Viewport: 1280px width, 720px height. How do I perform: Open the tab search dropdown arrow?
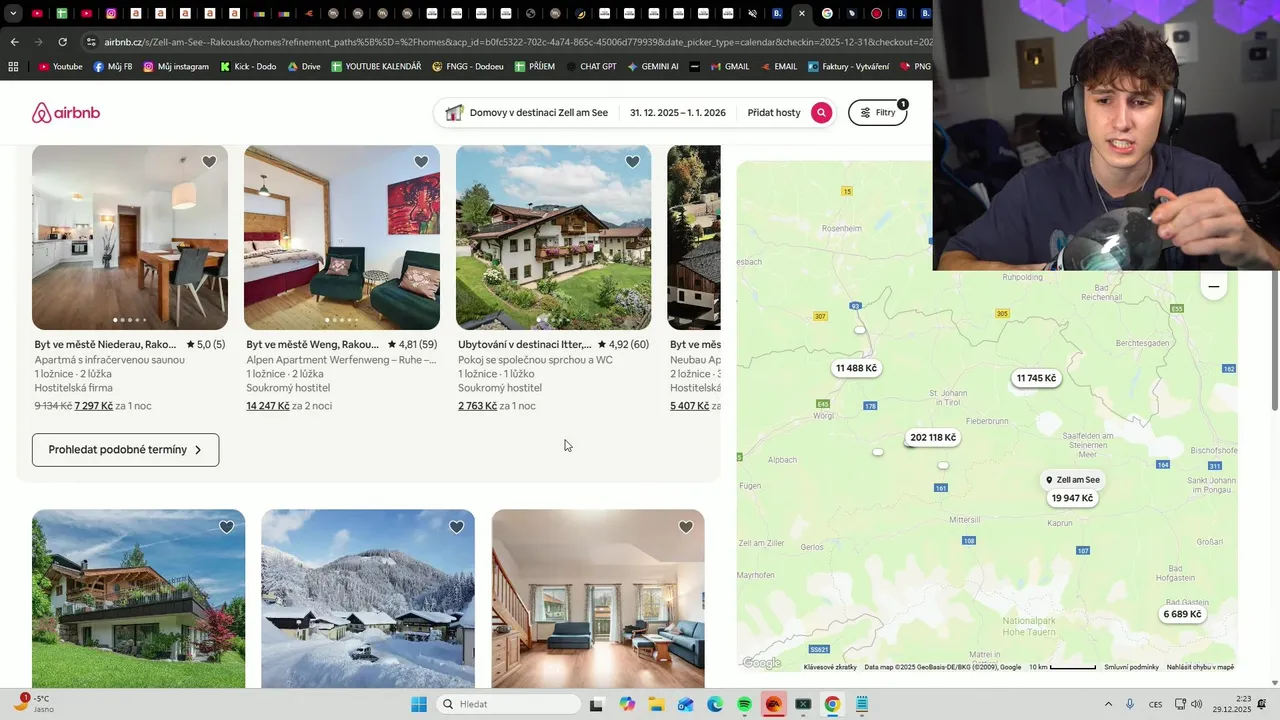click(x=13, y=14)
